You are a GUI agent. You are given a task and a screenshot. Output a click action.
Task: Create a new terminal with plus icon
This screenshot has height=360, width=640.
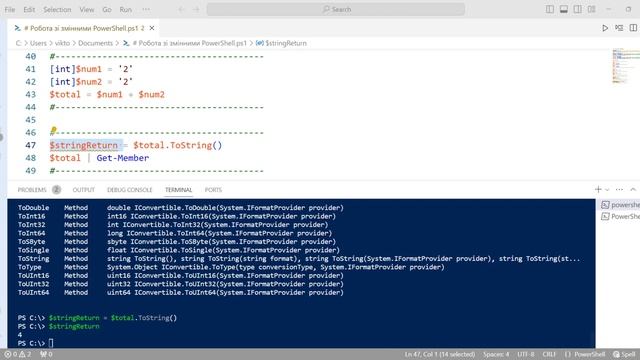coord(598,189)
